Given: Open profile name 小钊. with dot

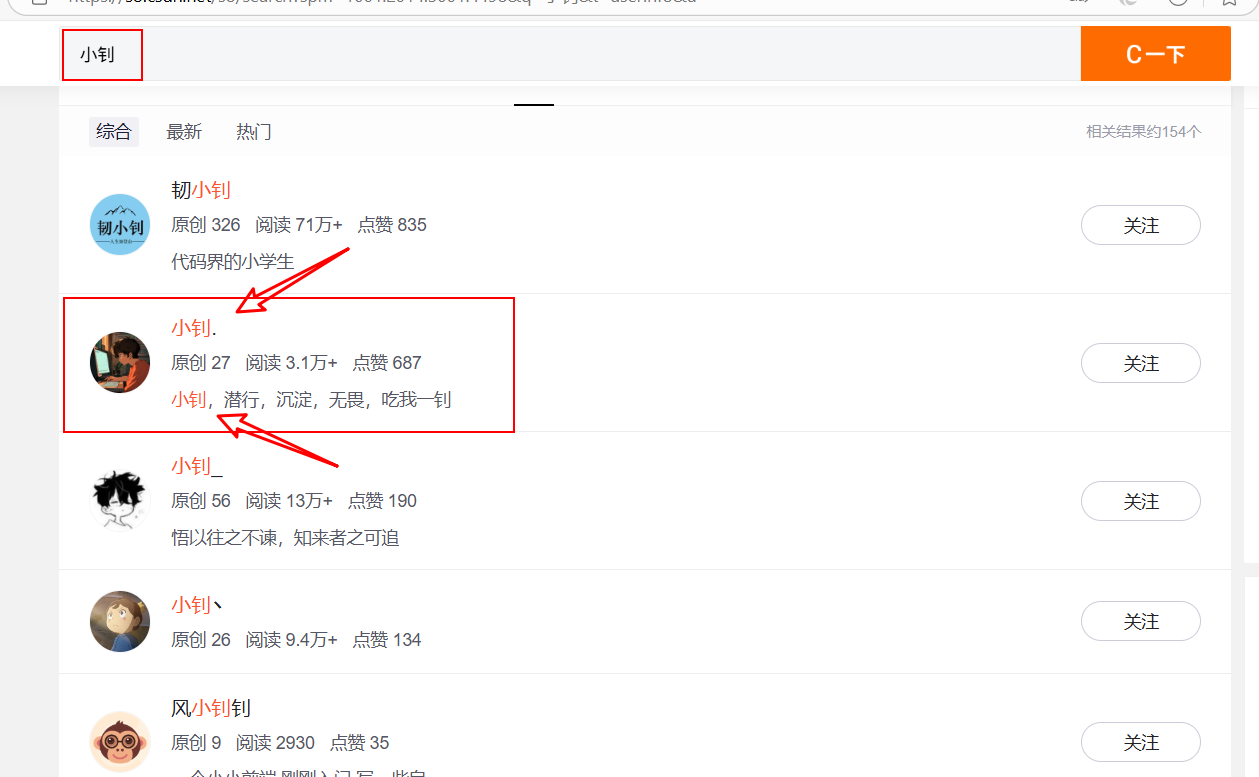Looking at the screenshot, I should click(x=194, y=328).
